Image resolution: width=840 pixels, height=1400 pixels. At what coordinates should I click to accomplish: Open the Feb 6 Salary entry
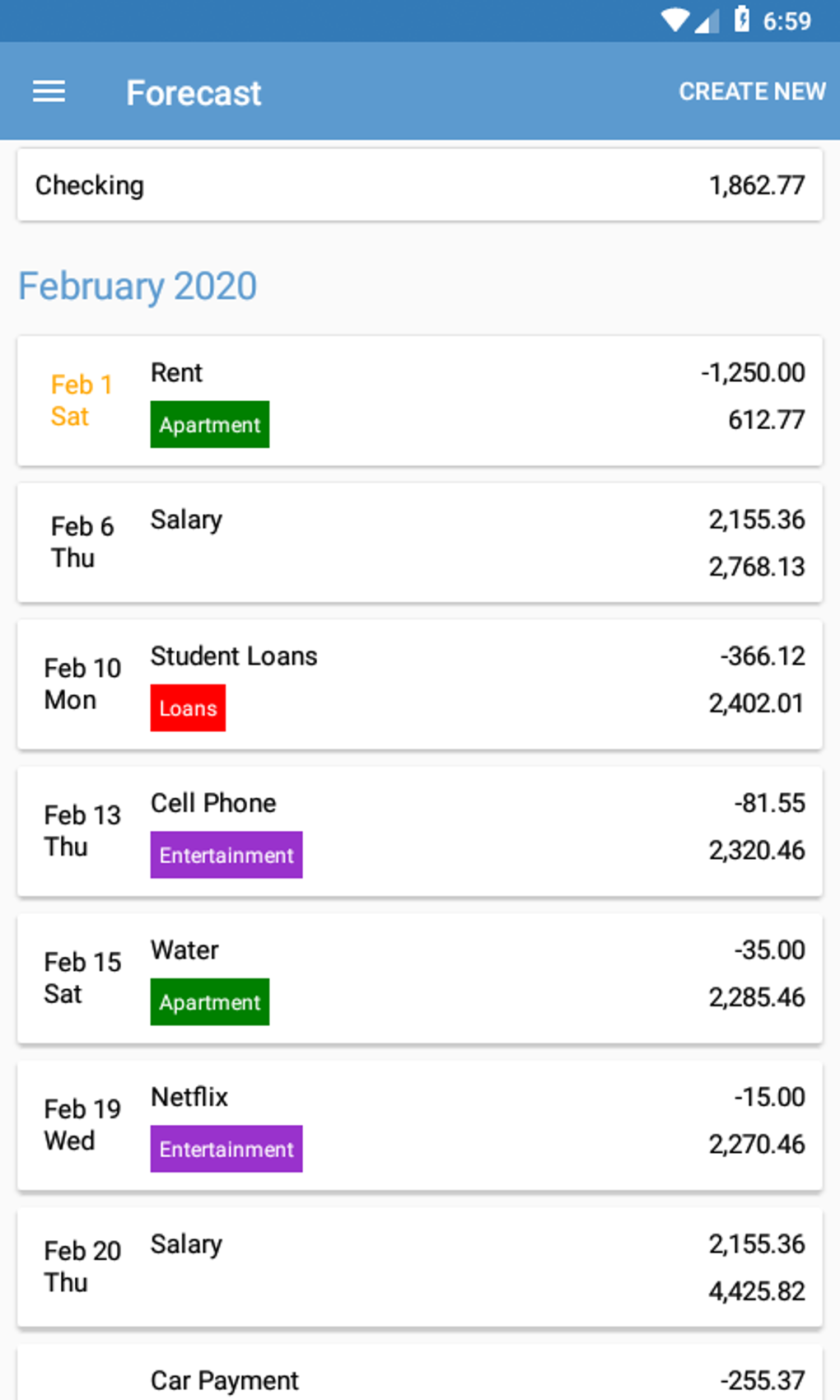pos(420,543)
